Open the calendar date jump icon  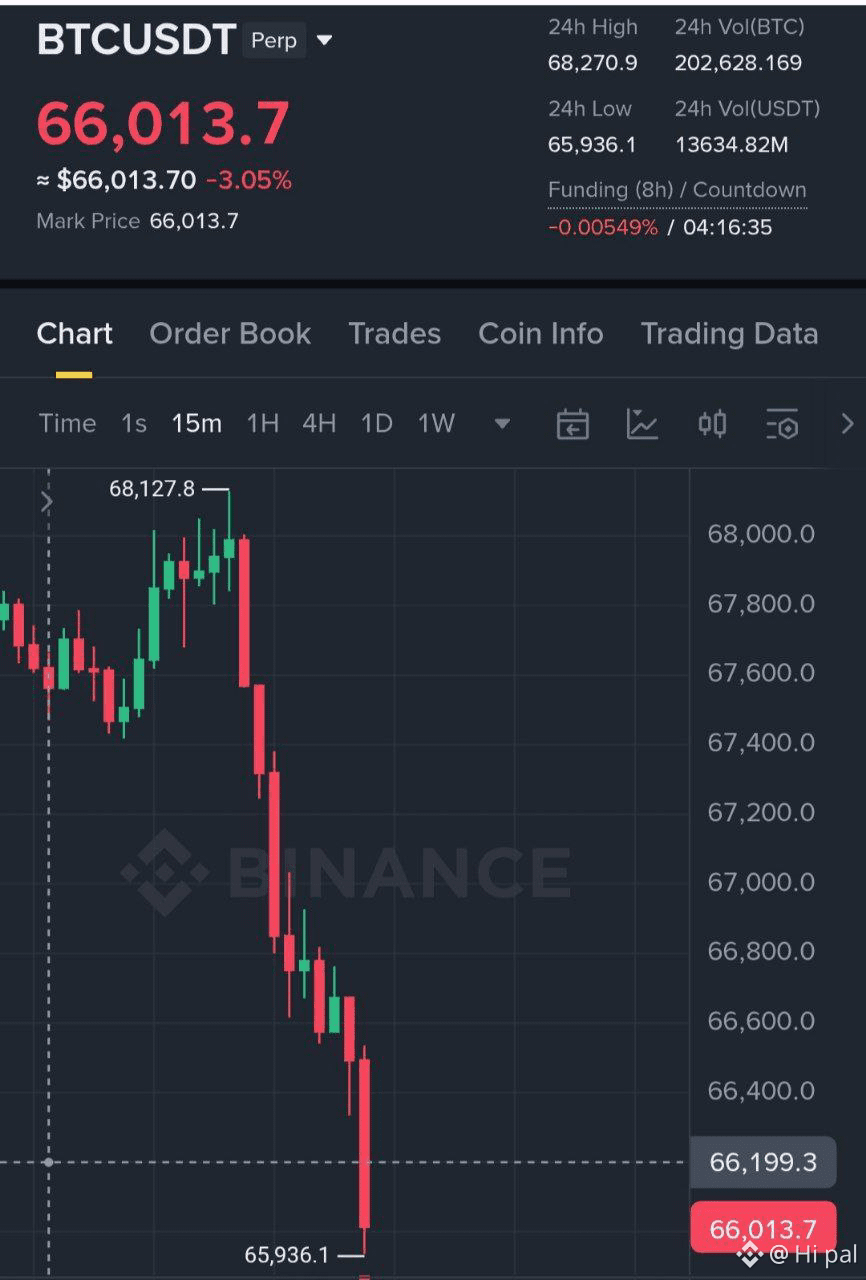pos(572,424)
